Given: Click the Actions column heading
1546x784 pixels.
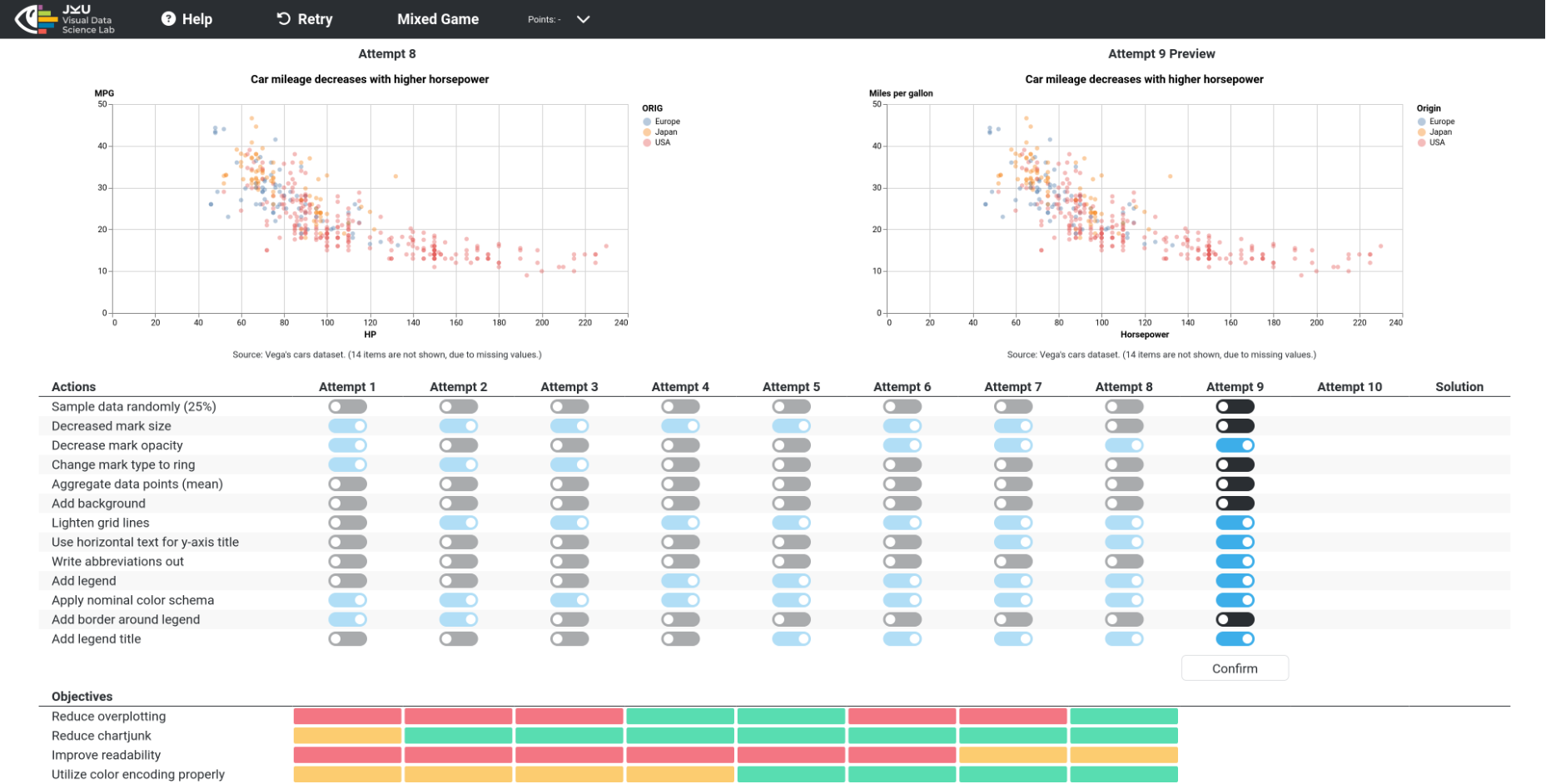Looking at the screenshot, I should coord(73,387).
